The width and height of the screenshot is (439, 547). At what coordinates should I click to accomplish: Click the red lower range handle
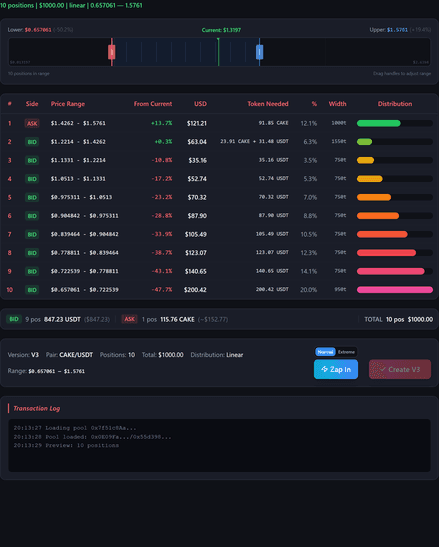pyautogui.click(x=111, y=52)
